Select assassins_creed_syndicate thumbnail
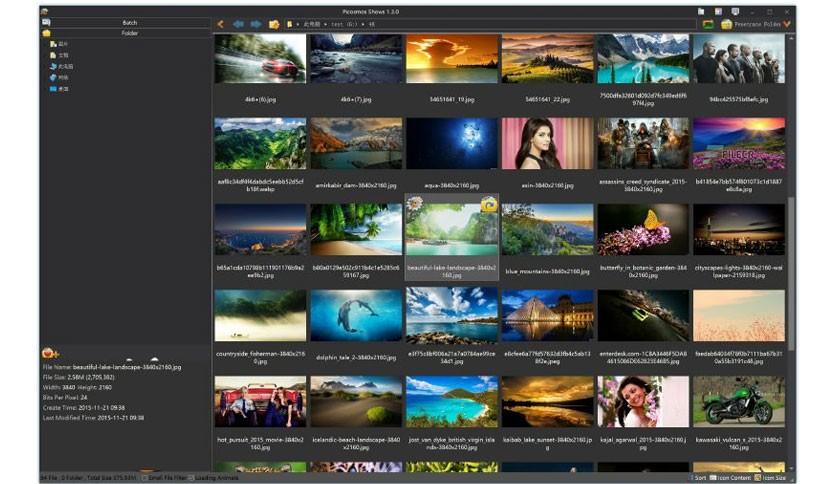 643,143
